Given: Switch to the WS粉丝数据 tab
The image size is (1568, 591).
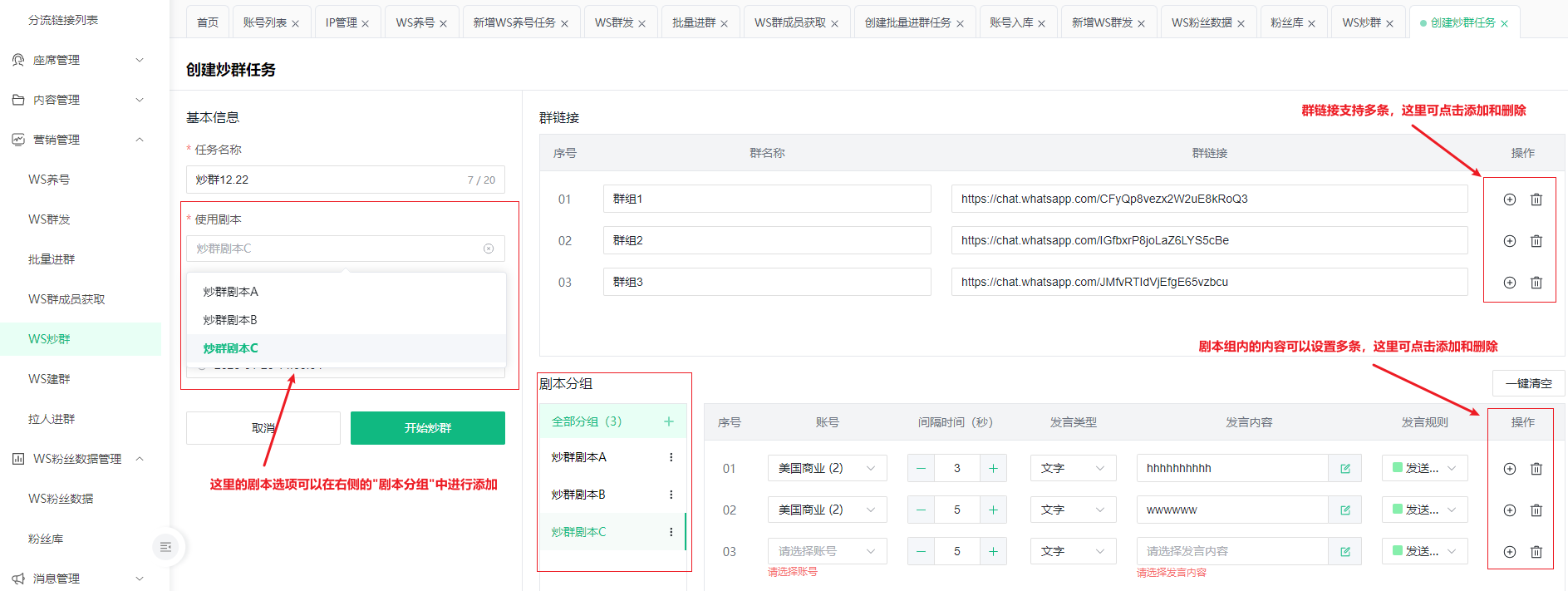Looking at the screenshot, I should [1201, 22].
